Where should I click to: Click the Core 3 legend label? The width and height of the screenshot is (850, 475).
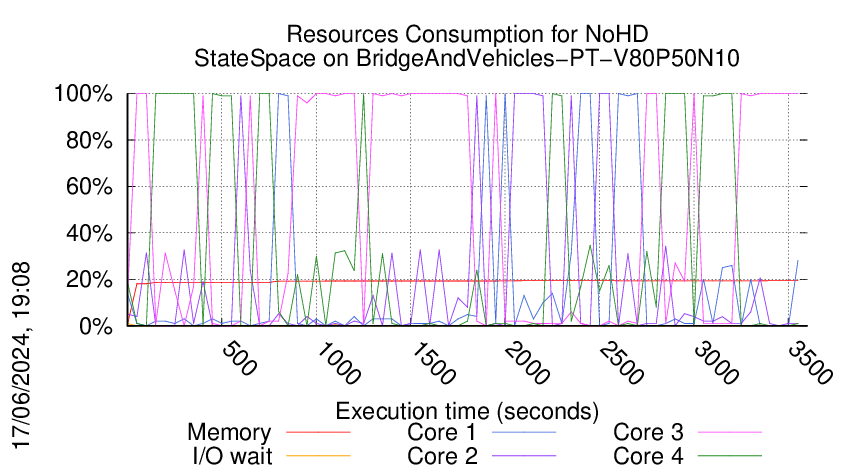648,432
